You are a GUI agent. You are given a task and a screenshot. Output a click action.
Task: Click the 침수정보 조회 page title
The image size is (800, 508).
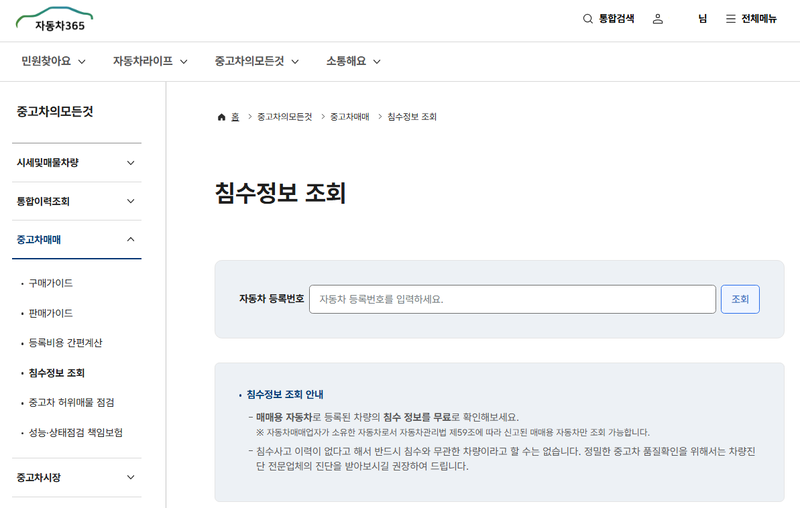(x=281, y=193)
